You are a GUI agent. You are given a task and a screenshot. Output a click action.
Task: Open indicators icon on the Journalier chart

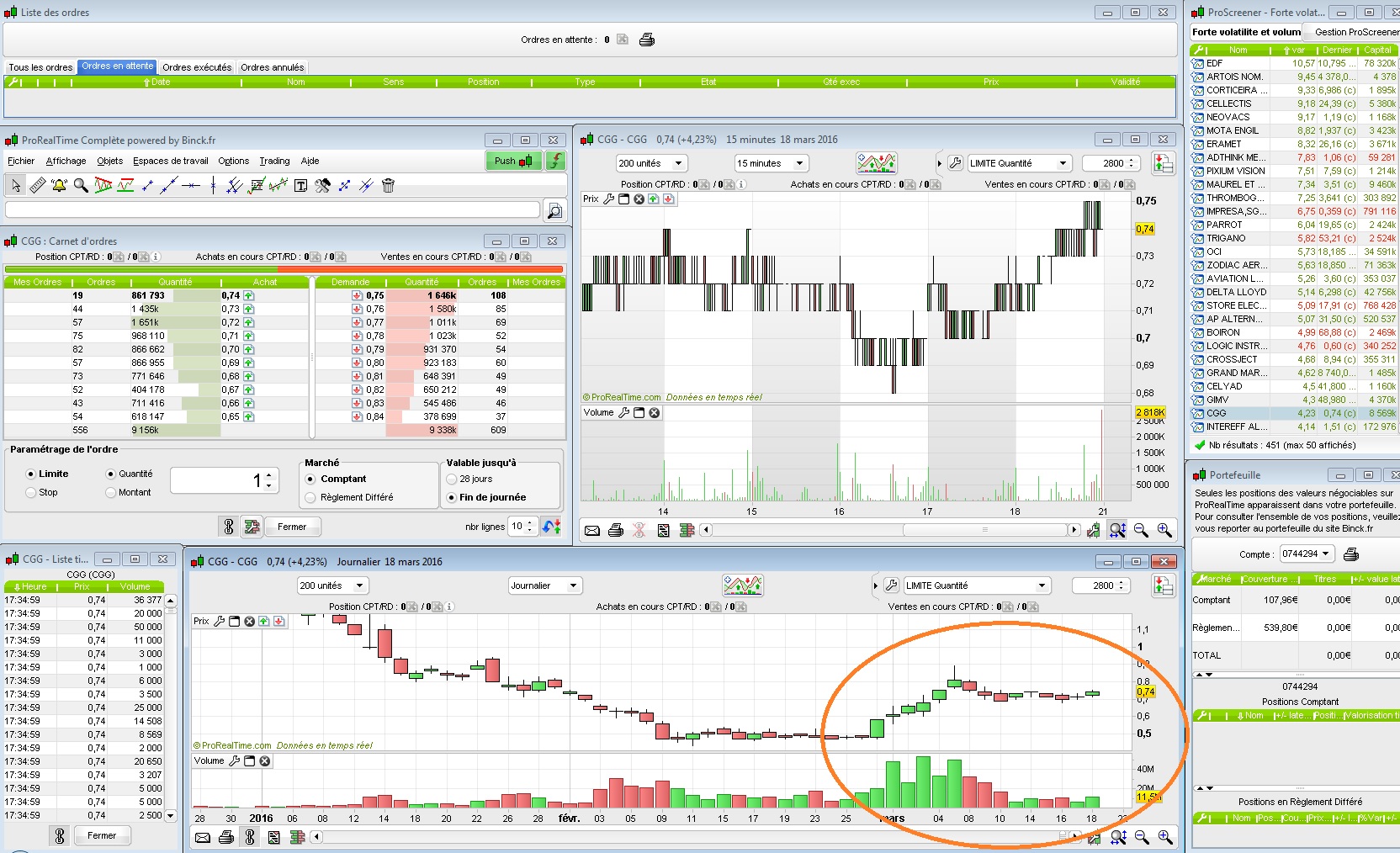coord(742,585)
